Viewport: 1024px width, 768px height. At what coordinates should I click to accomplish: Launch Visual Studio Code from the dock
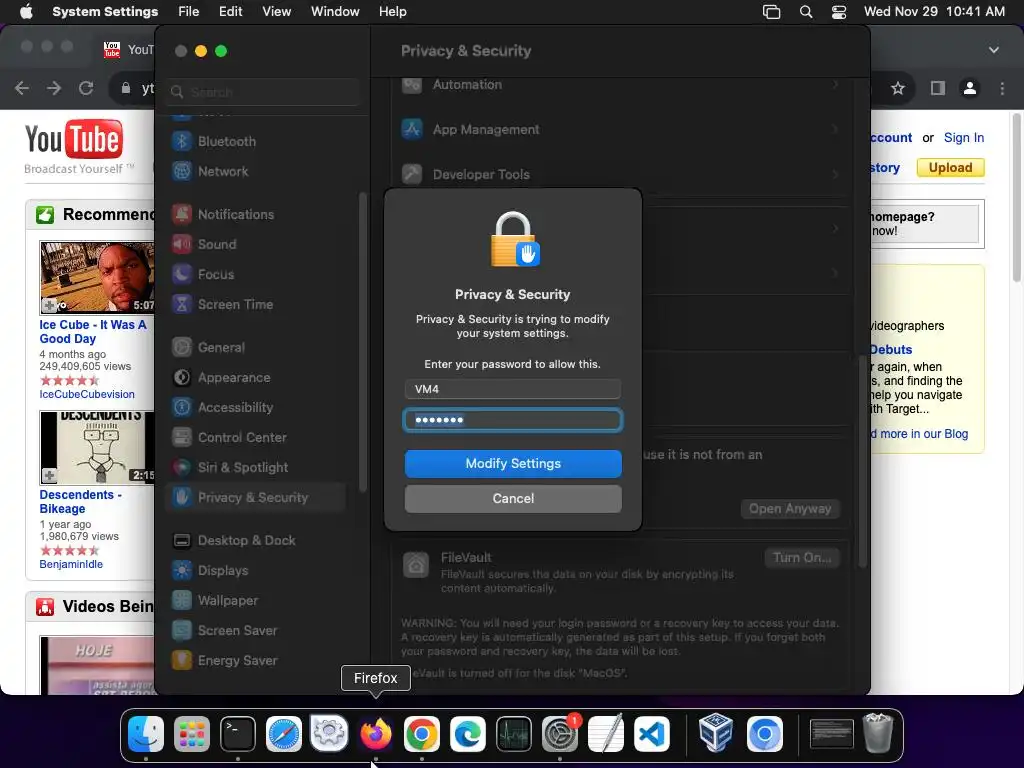(x=652, y=733)
